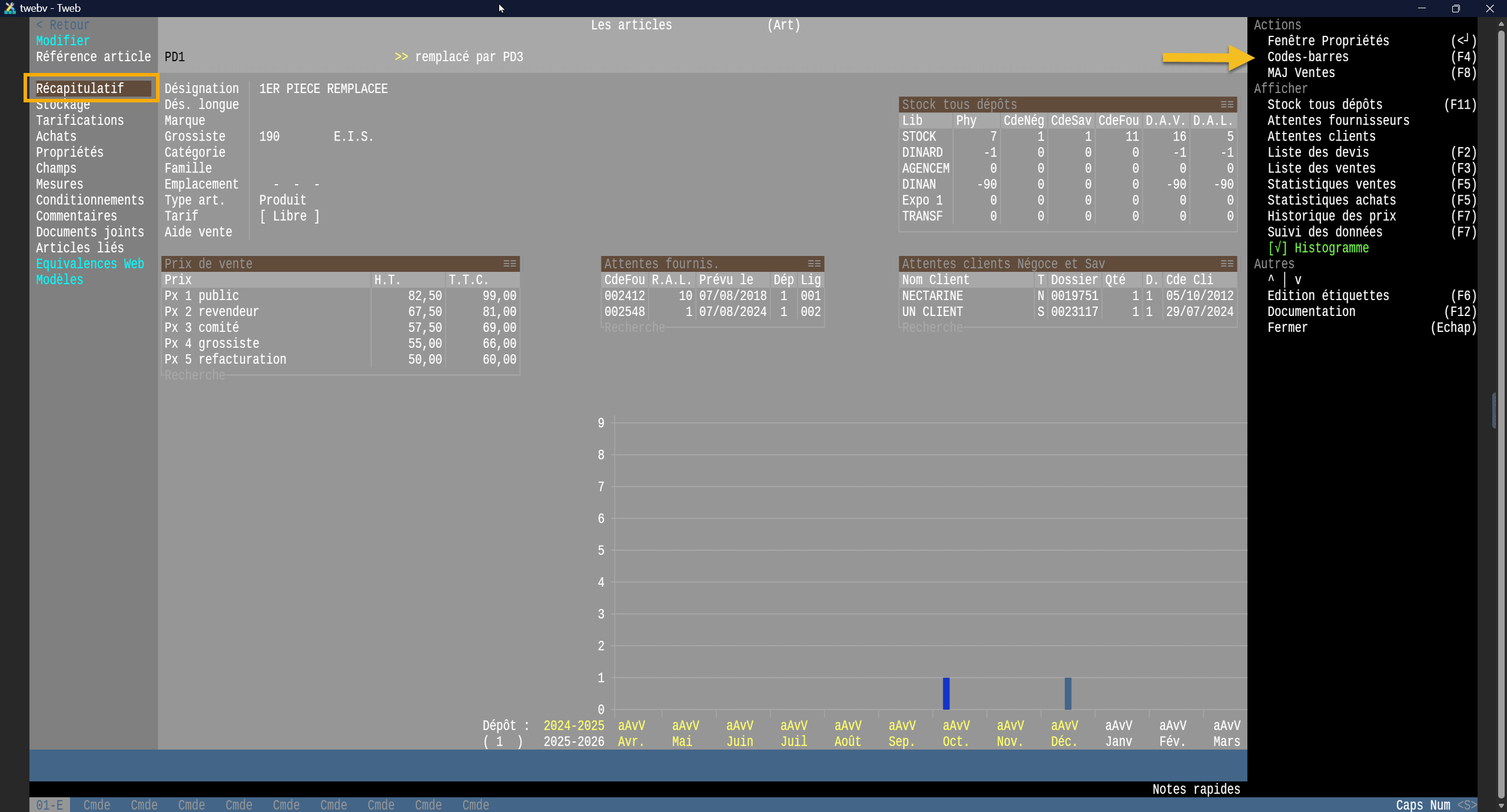1507x812 pixels.
Task: Open Prix de vente panel menu icon
Action: [509, 264]
